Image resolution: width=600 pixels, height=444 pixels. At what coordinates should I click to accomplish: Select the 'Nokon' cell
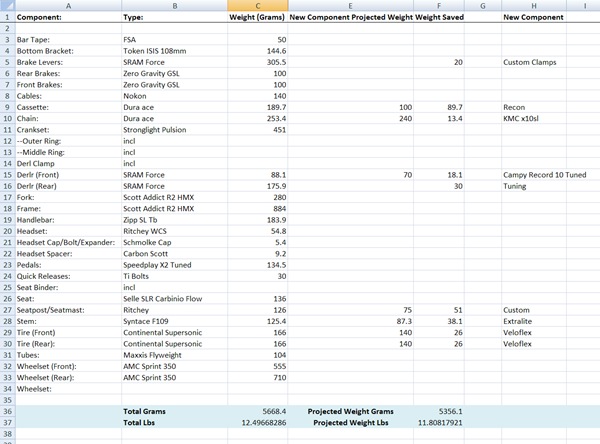(x=174, y=96)
